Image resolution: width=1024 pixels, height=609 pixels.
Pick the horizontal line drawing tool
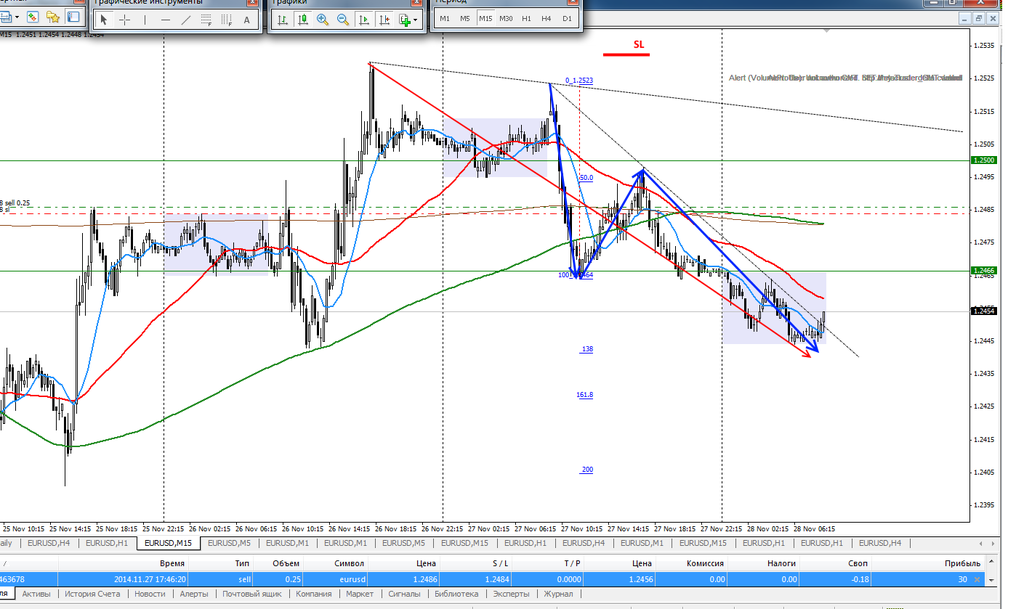pos(165,20)
